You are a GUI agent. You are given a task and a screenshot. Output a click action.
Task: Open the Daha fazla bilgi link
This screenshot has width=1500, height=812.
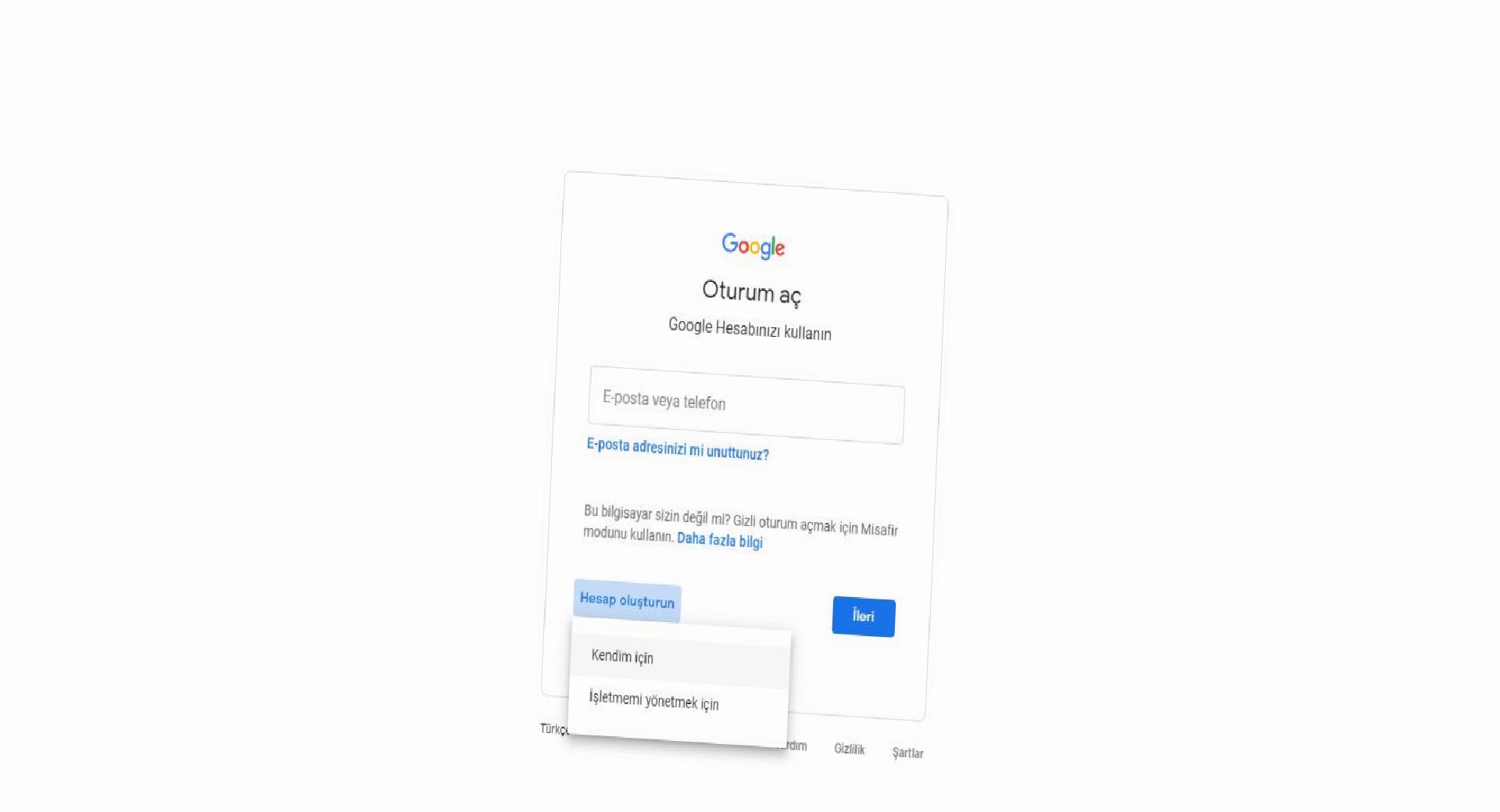tap(720, 540)
